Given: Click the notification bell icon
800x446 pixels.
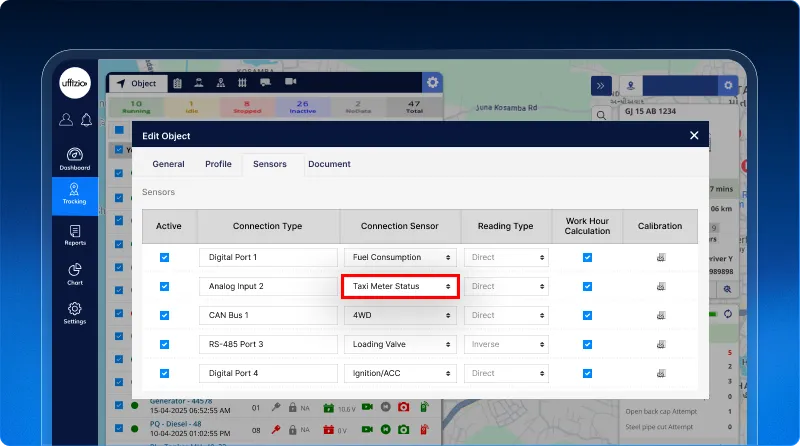Looking at the screenshot, I should (x=86, y=120).
